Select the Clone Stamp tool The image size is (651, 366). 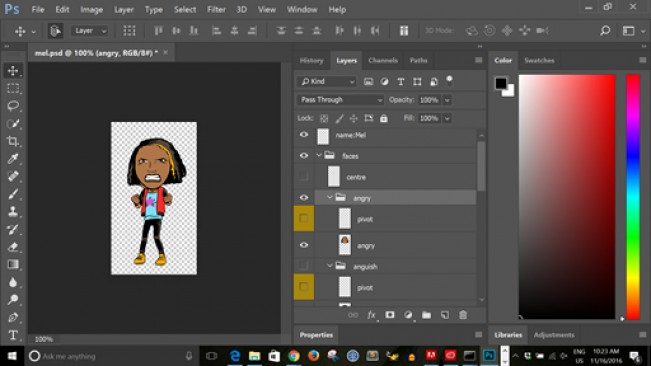pos(13,212)
